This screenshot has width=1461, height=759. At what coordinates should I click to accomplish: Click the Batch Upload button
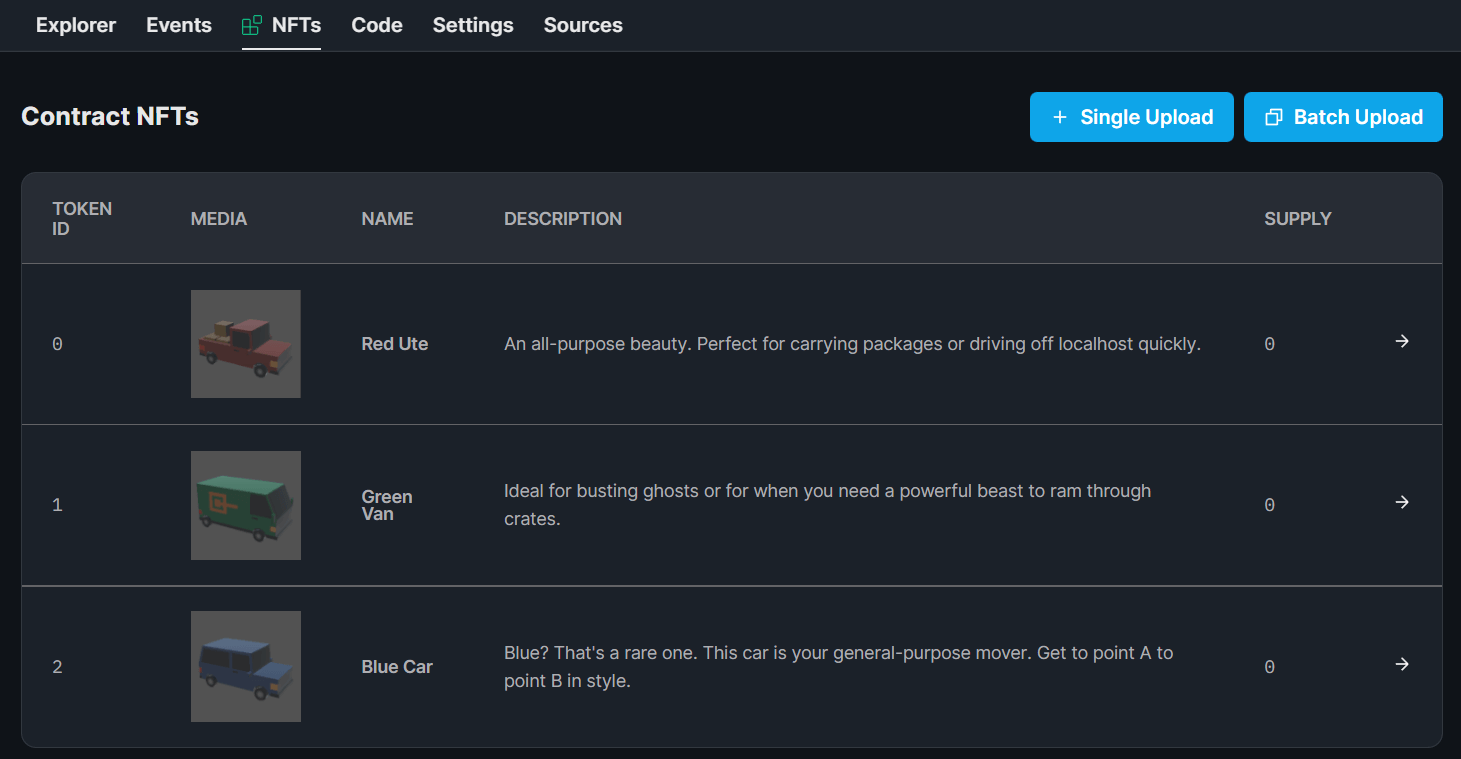pos(1343,117)
